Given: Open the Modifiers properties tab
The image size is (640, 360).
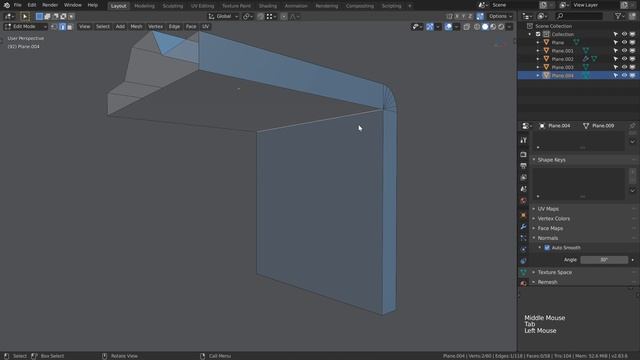Looking at the screenshot, I should (x=523, y=227).
